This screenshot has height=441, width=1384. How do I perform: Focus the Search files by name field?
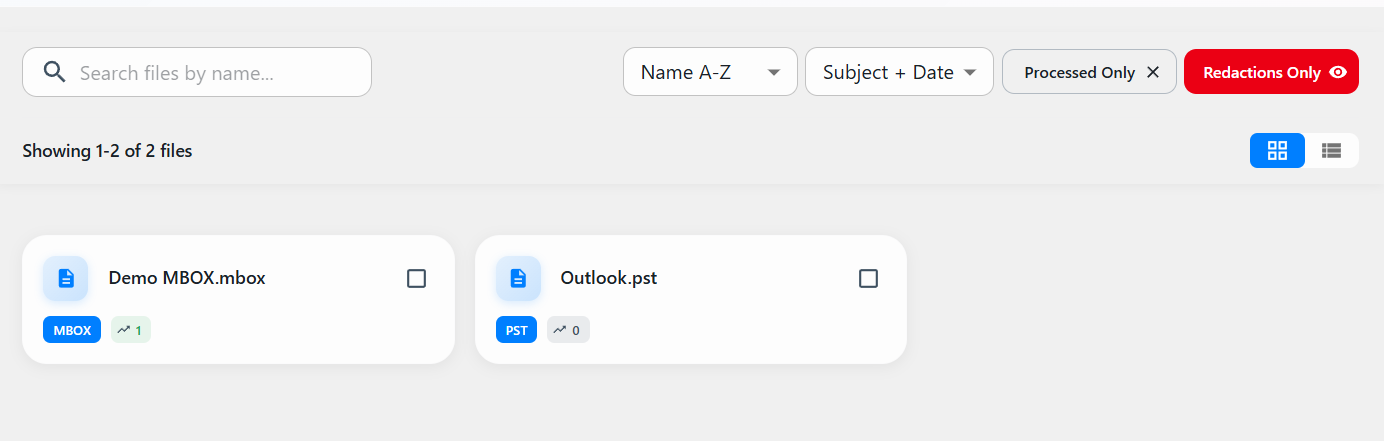(x=215, y=73)
